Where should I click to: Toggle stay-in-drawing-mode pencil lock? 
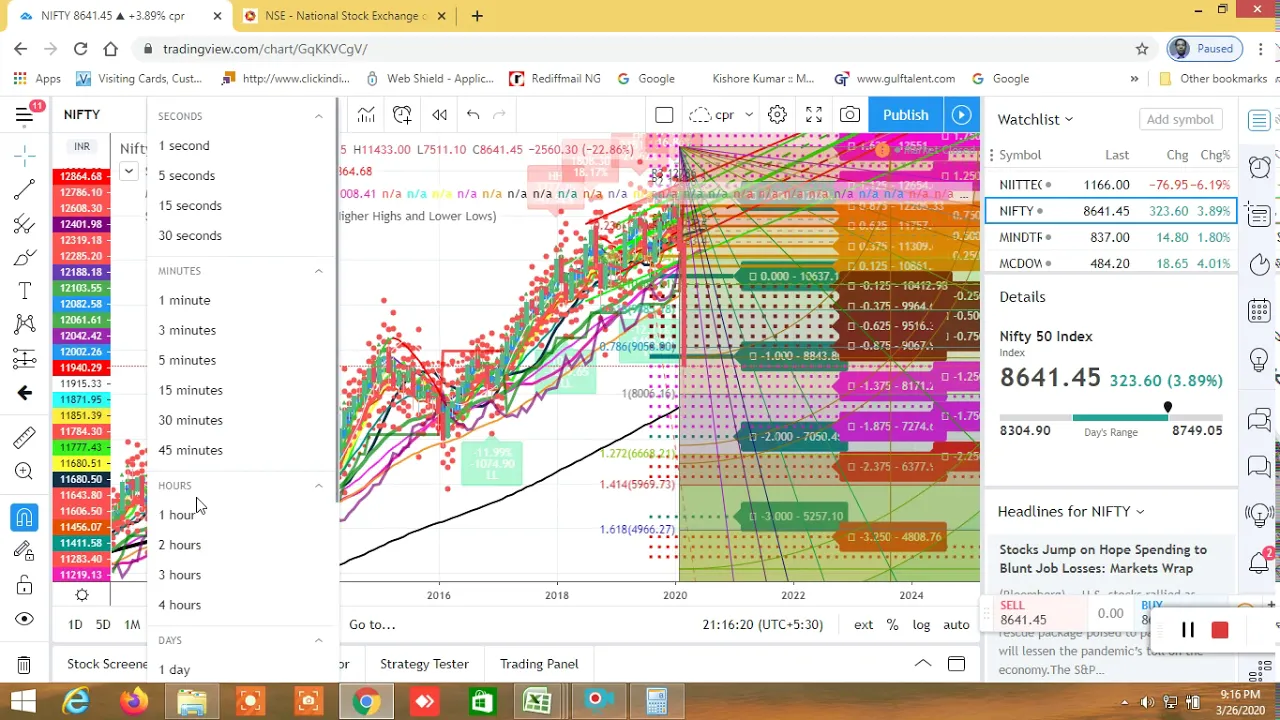point(25,550)
